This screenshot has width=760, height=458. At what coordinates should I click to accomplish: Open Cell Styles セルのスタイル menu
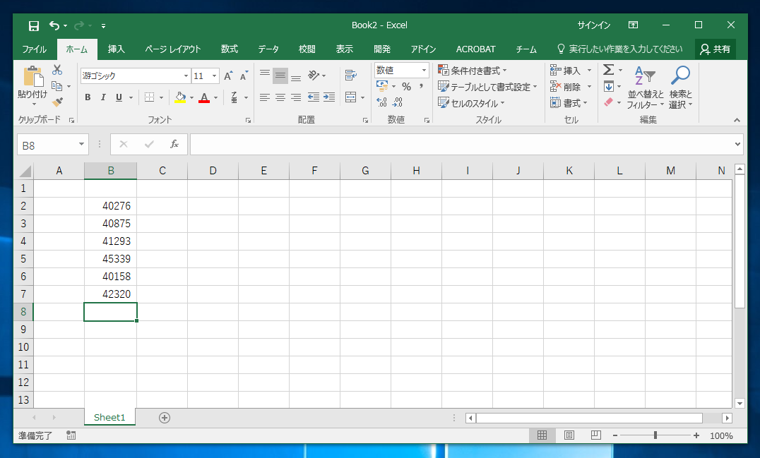[x=471, y=103]
